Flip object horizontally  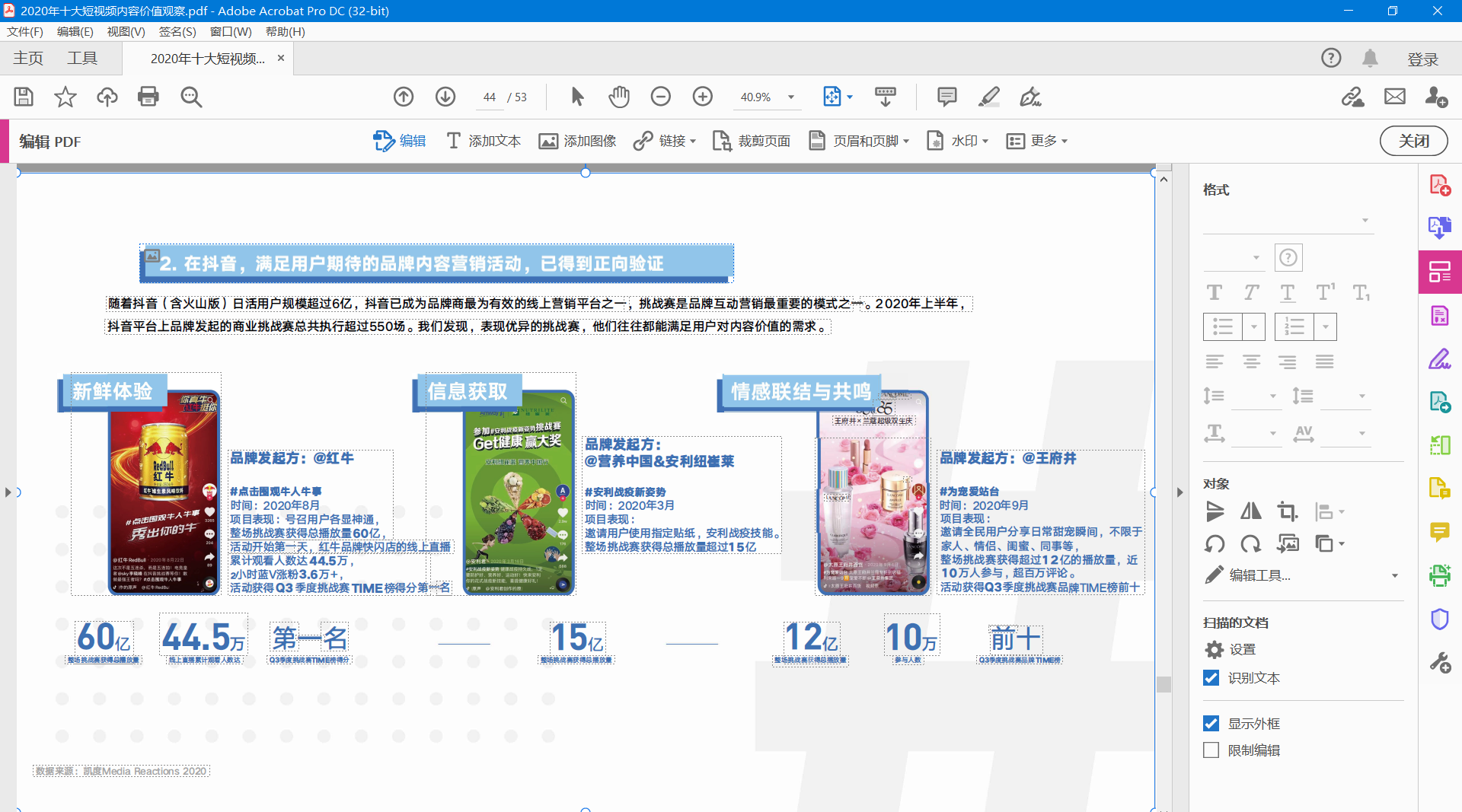click(x=1251, y=511)
